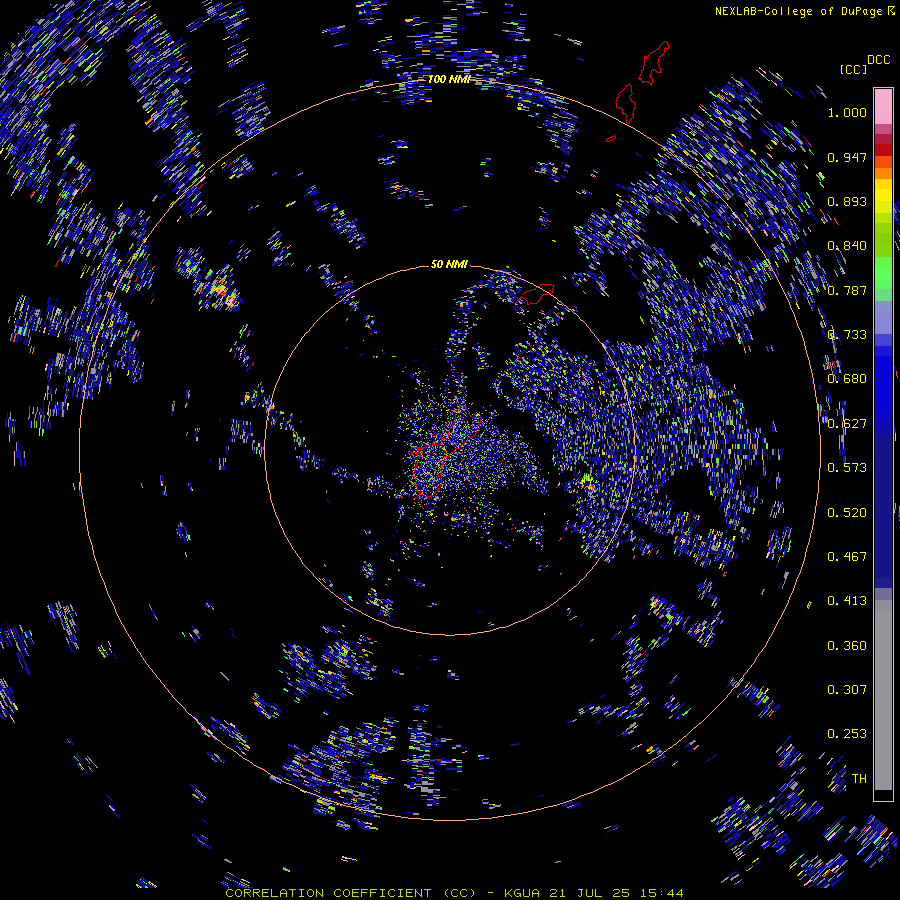Click the red Guam island outline at radar center

pos(445,453)
